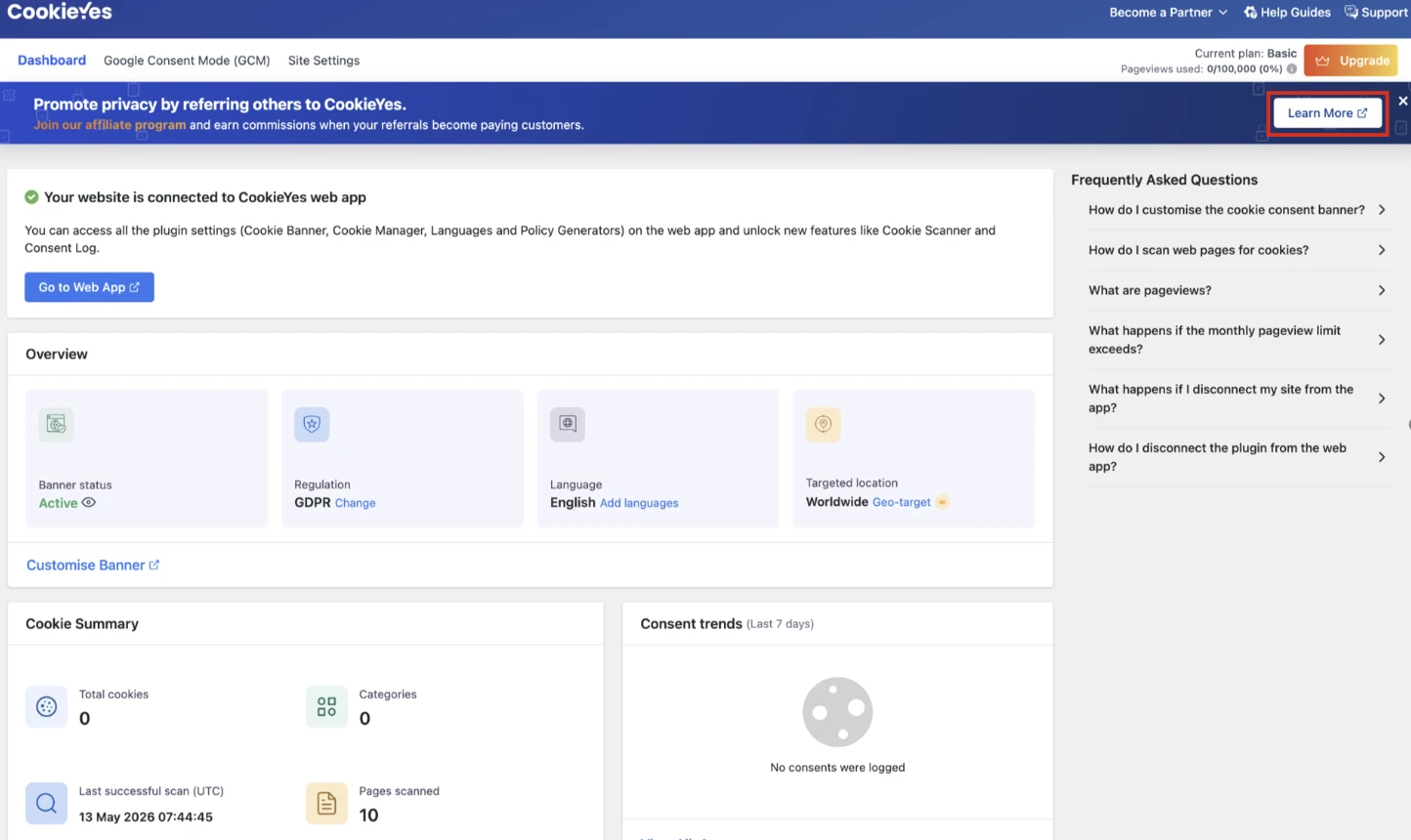
Task: Click the Regulation shield icon
Action: pos(312,424)
